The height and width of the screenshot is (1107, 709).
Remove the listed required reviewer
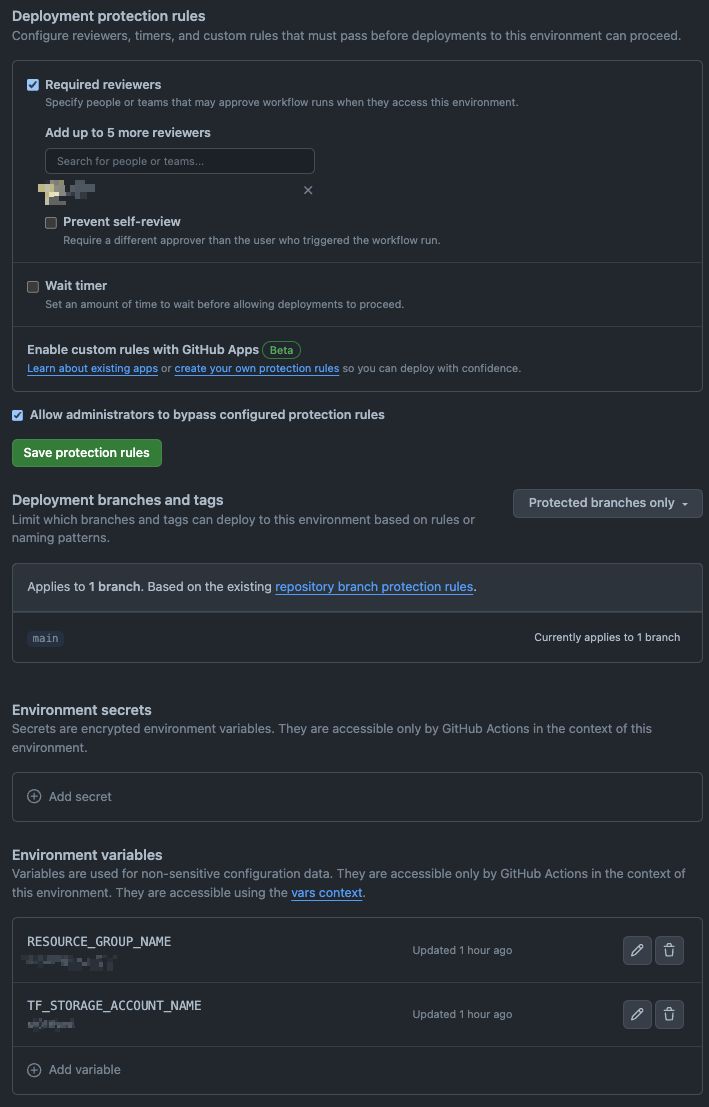coord(308,190)
